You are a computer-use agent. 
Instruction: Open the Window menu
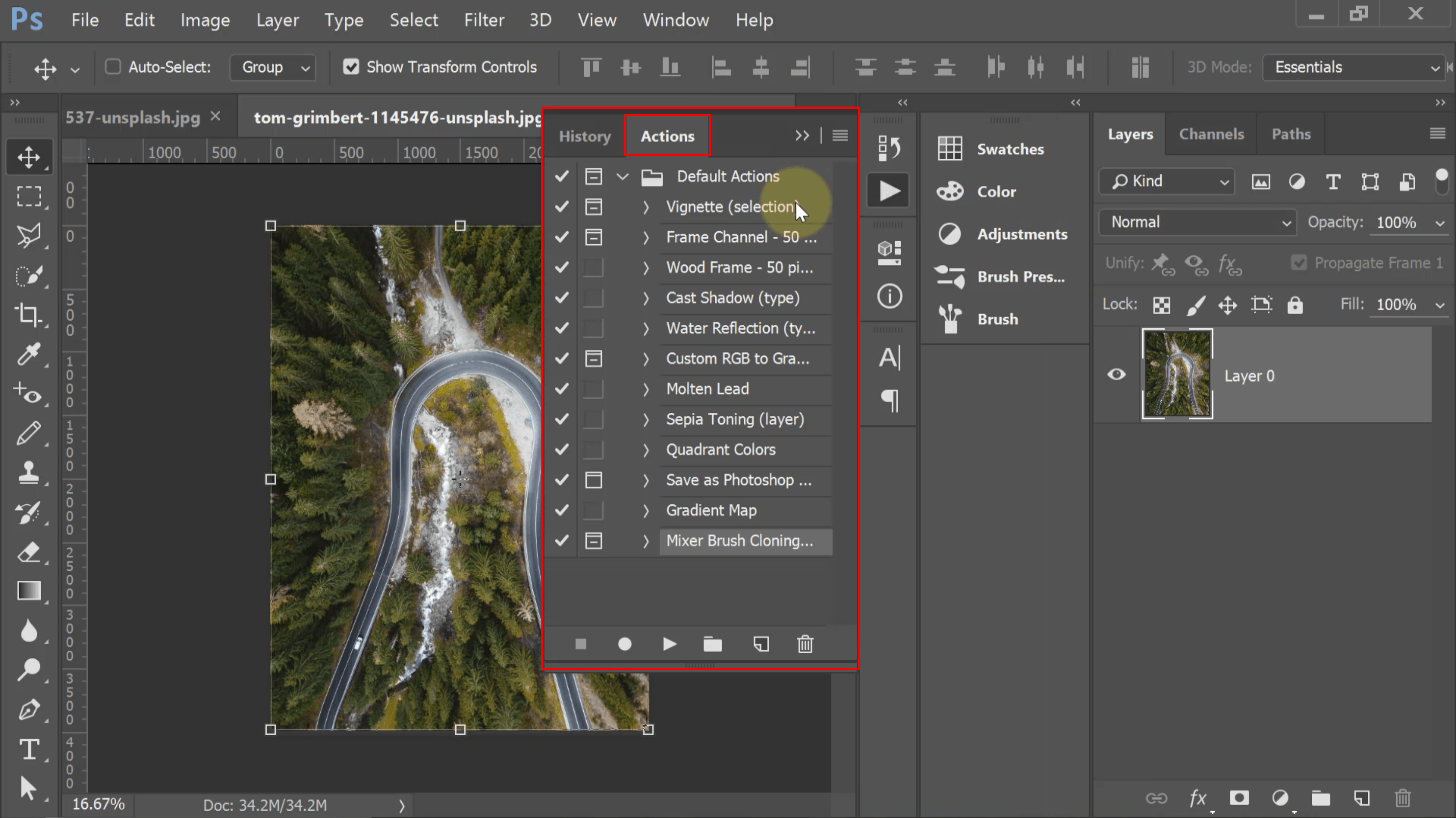[675, 20]
